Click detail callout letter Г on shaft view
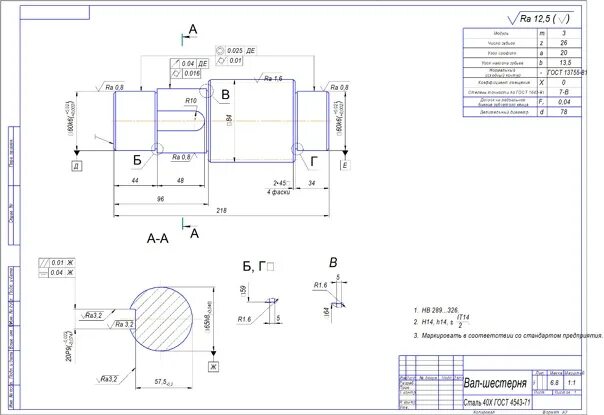The width and height of the screenshot is (604, 415). [x=314, y=162]
